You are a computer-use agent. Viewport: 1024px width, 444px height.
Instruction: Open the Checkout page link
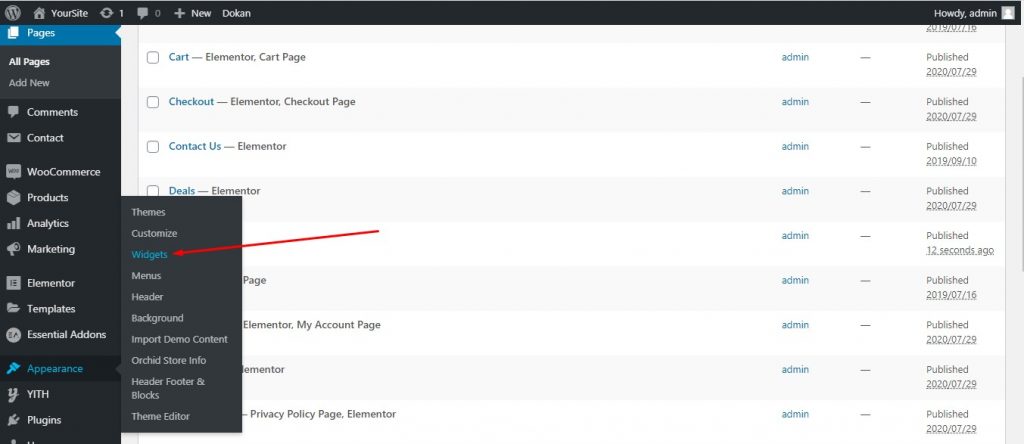(191, 102)
